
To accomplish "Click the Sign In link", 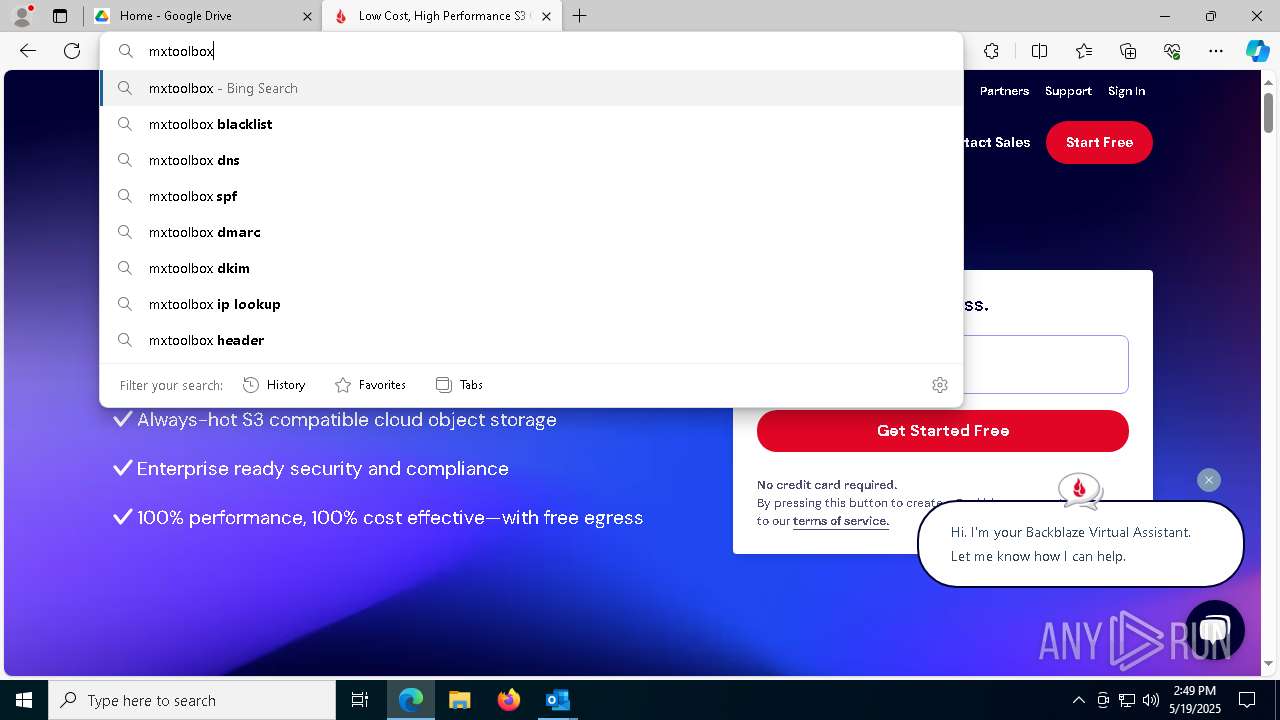I will click(x=1126, y=91).
